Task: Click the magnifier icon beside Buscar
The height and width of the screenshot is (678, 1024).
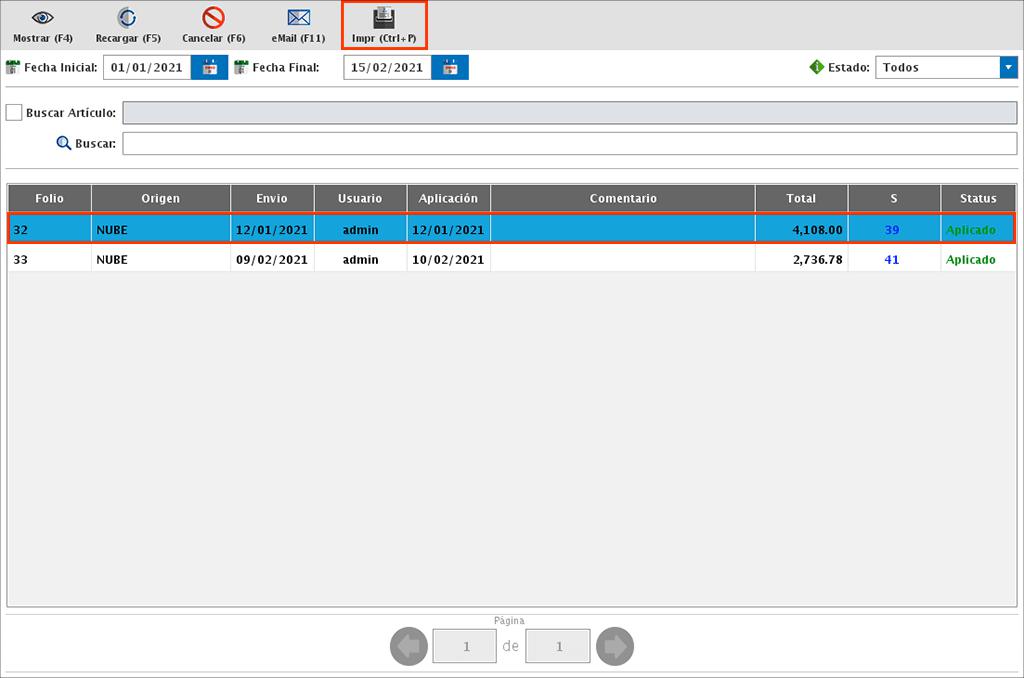Action: (64, 143)
